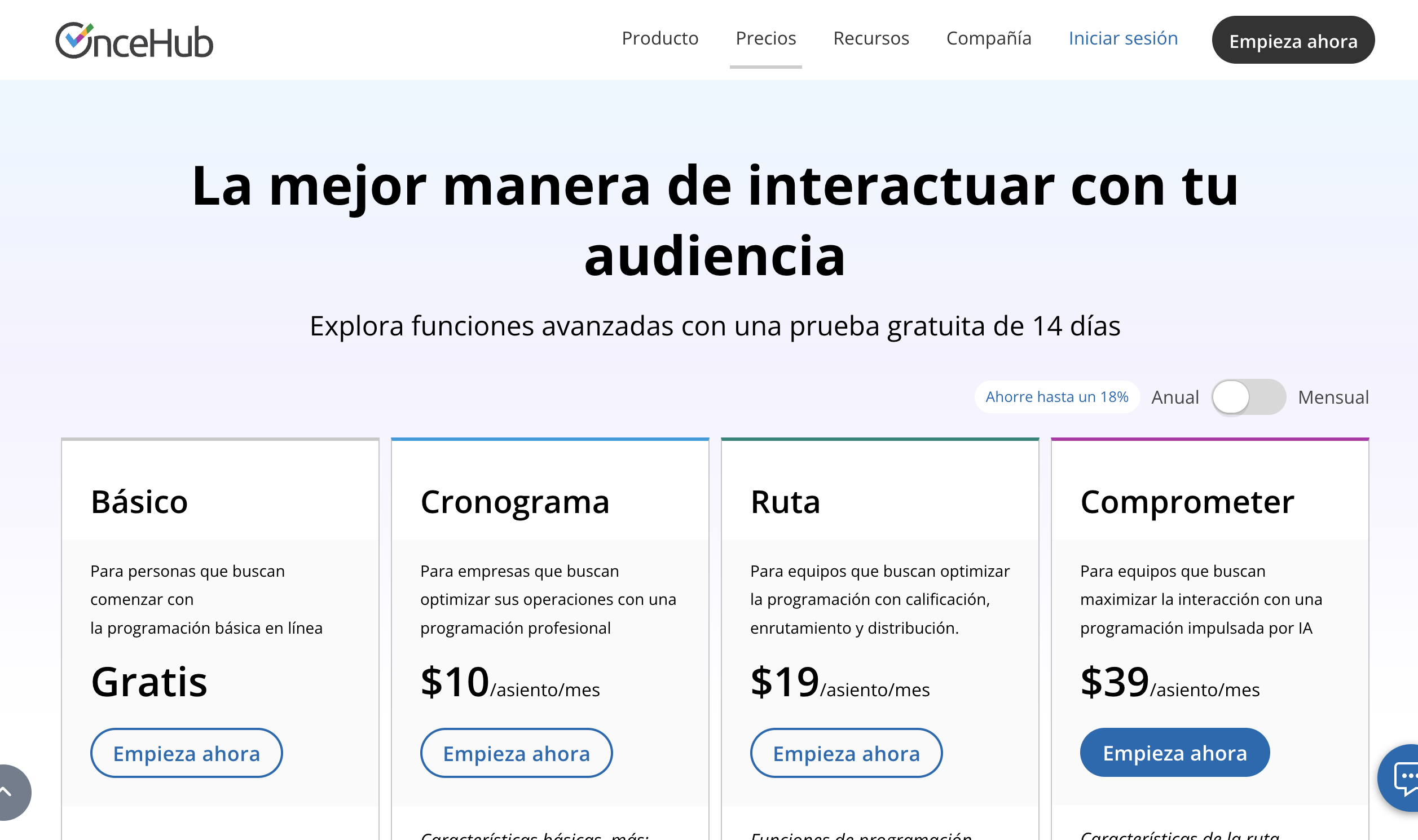Open the Compañía menu
1418x840 pixels.
[x=989, y=38]
